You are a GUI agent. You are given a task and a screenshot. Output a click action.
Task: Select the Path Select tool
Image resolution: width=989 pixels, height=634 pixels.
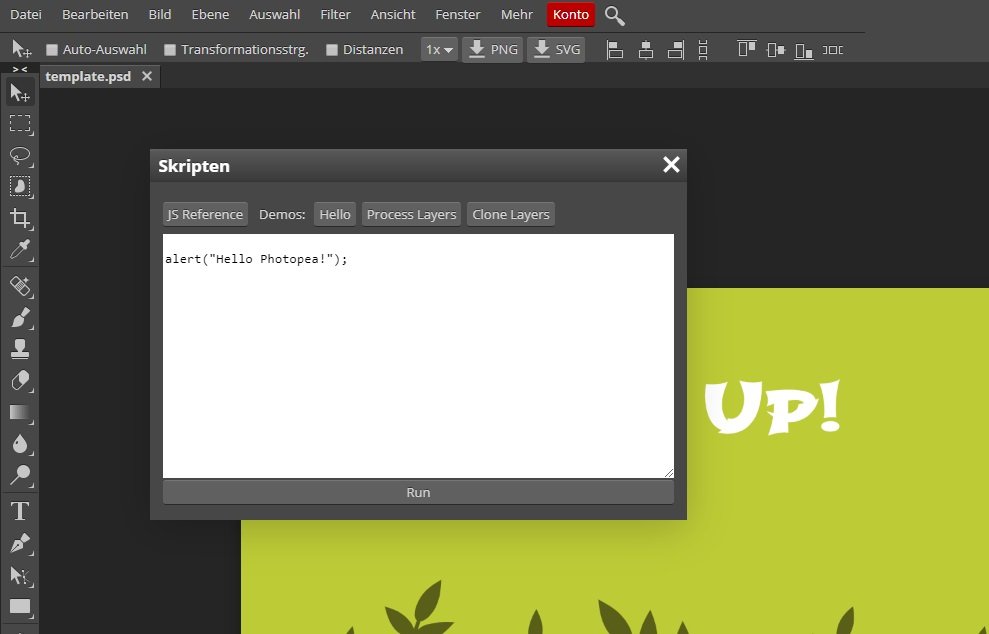(20, 575)
